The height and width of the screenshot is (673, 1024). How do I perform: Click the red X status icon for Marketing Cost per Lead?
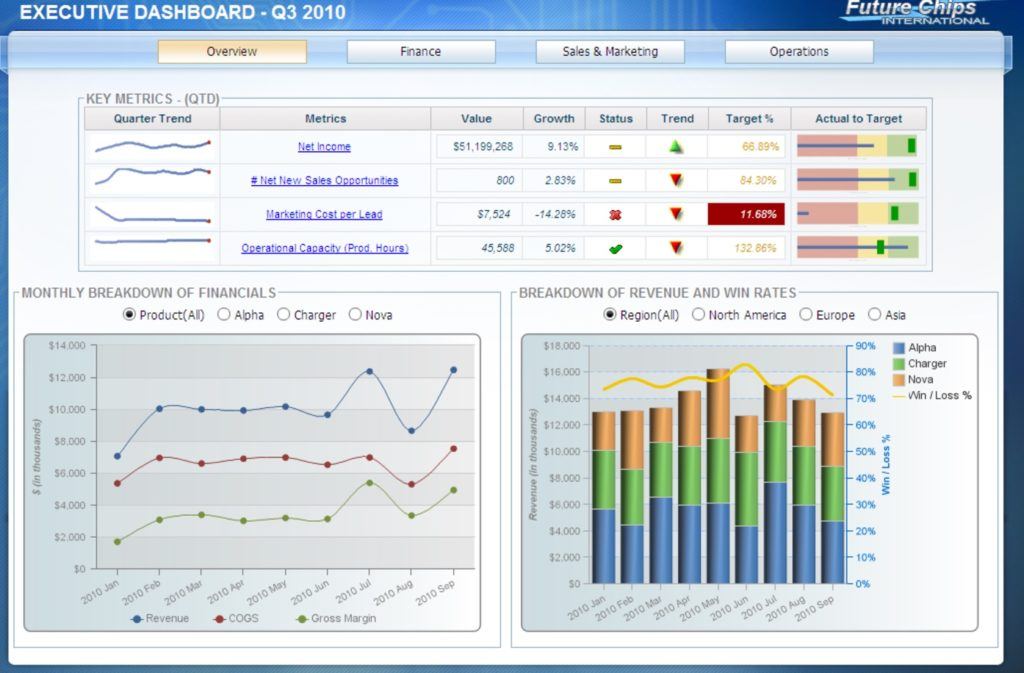pyautogui.click(x=615, y=213)
